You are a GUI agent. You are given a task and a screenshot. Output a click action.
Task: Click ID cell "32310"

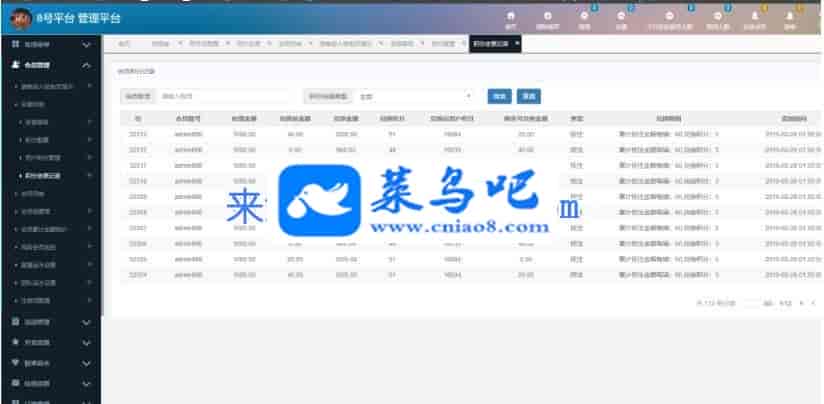[x=138, y=181]
